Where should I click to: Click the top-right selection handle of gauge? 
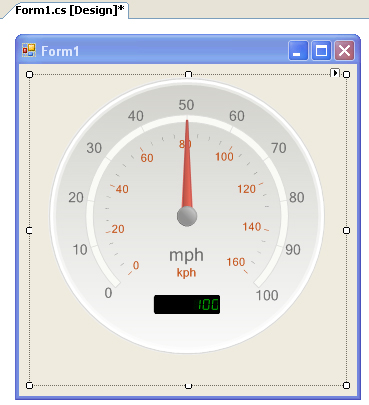pyautogui.click(x=347, y=74)
